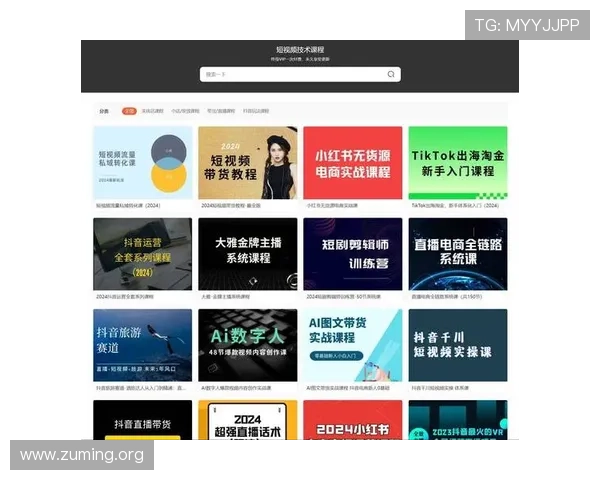Open the 2024超强直播话术 thumbnail
The width and height of the screenshot is (600, 480).
click(248, 420)
